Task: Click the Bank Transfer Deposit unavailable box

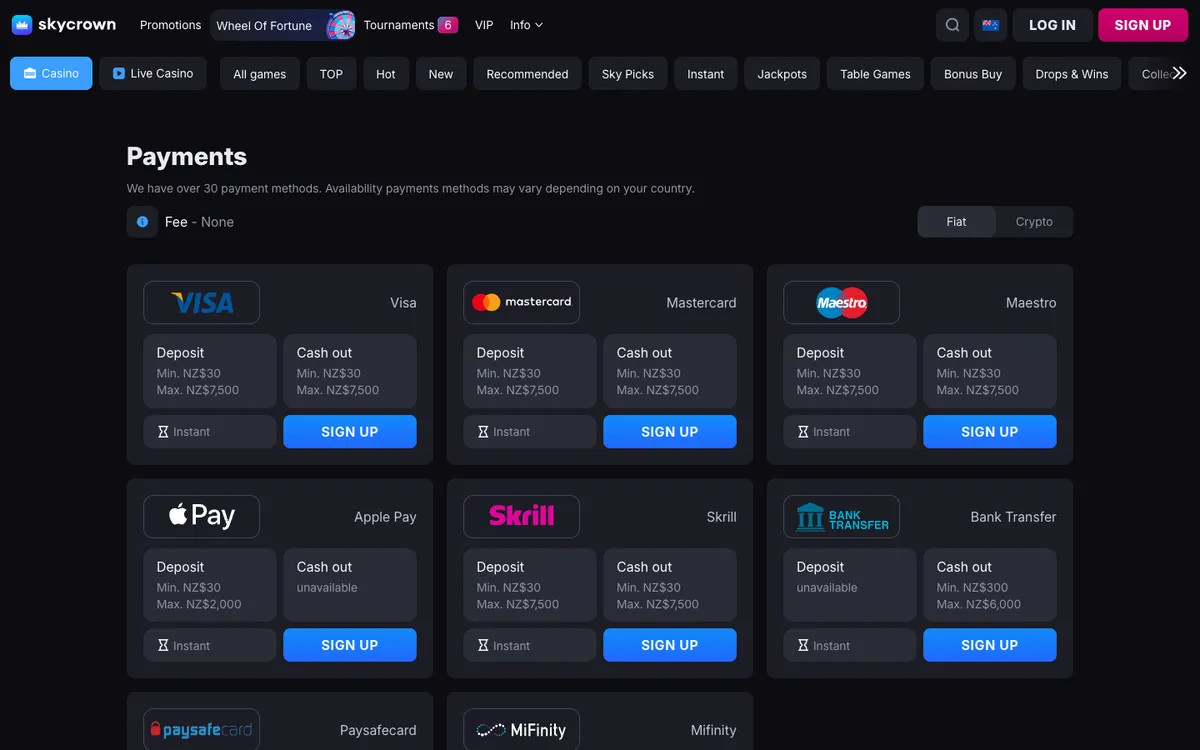Action: (850, 585)
